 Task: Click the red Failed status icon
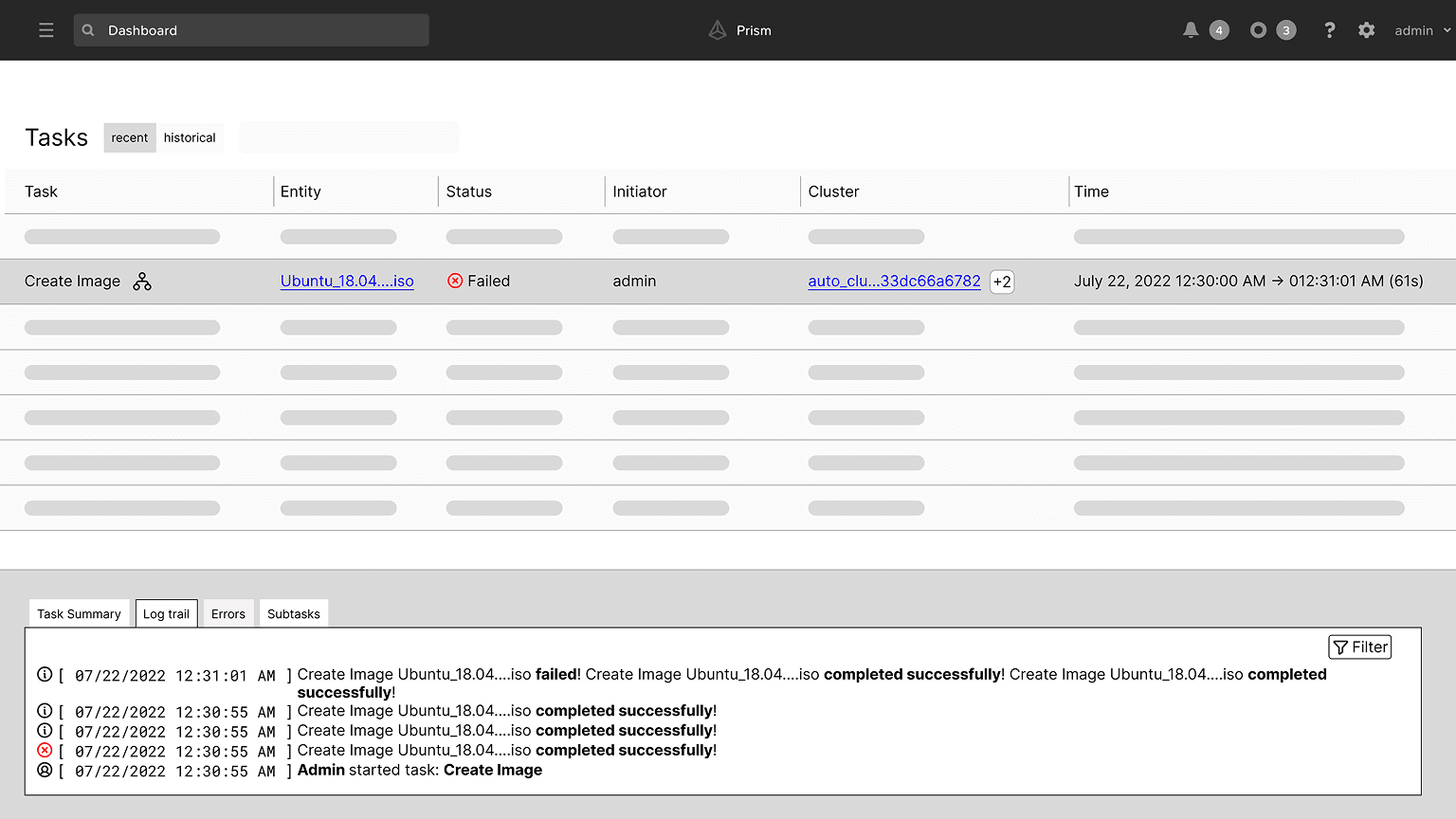(455, 282)
